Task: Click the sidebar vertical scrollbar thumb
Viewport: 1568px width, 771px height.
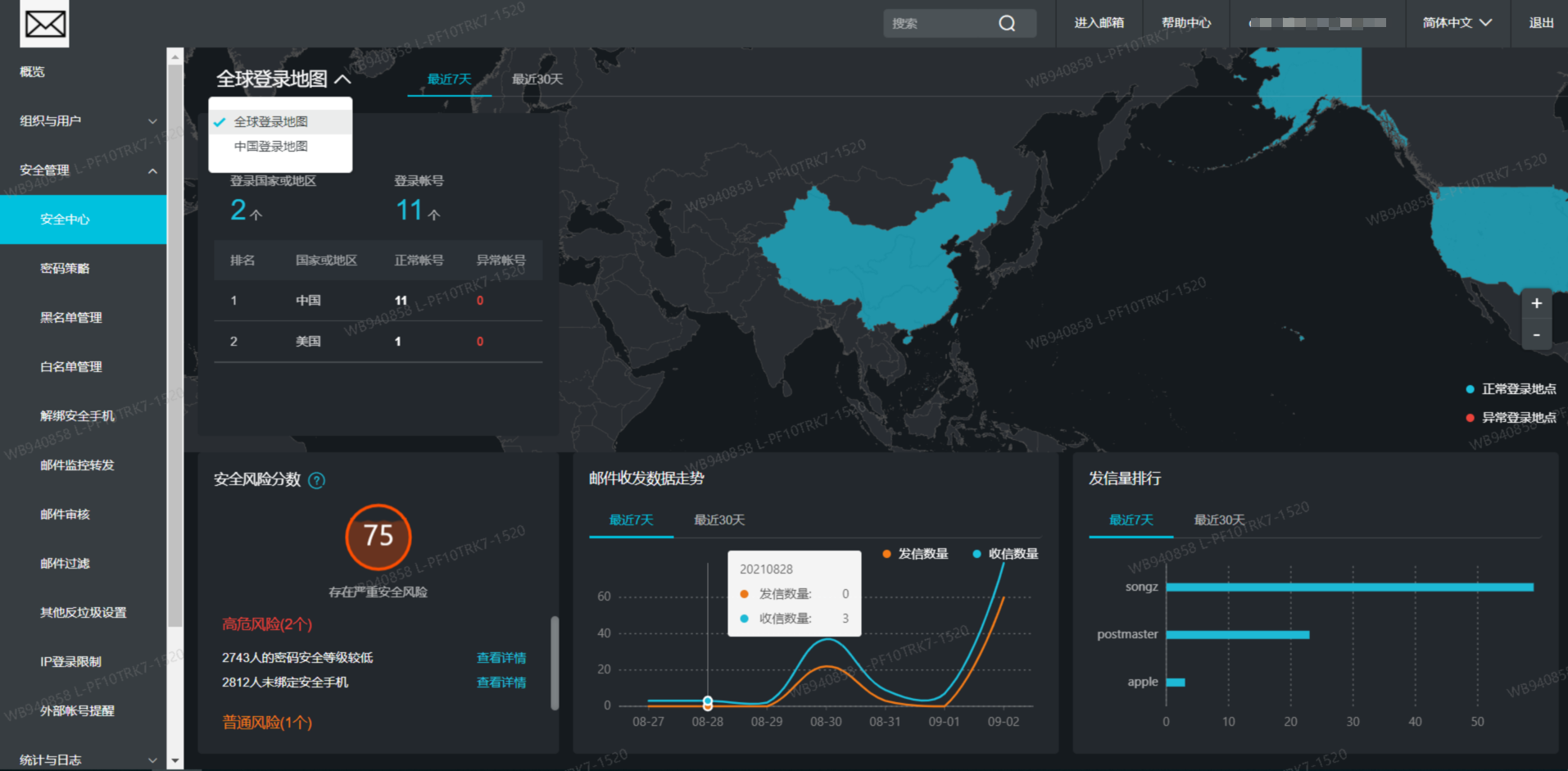Action: [174, 346]
